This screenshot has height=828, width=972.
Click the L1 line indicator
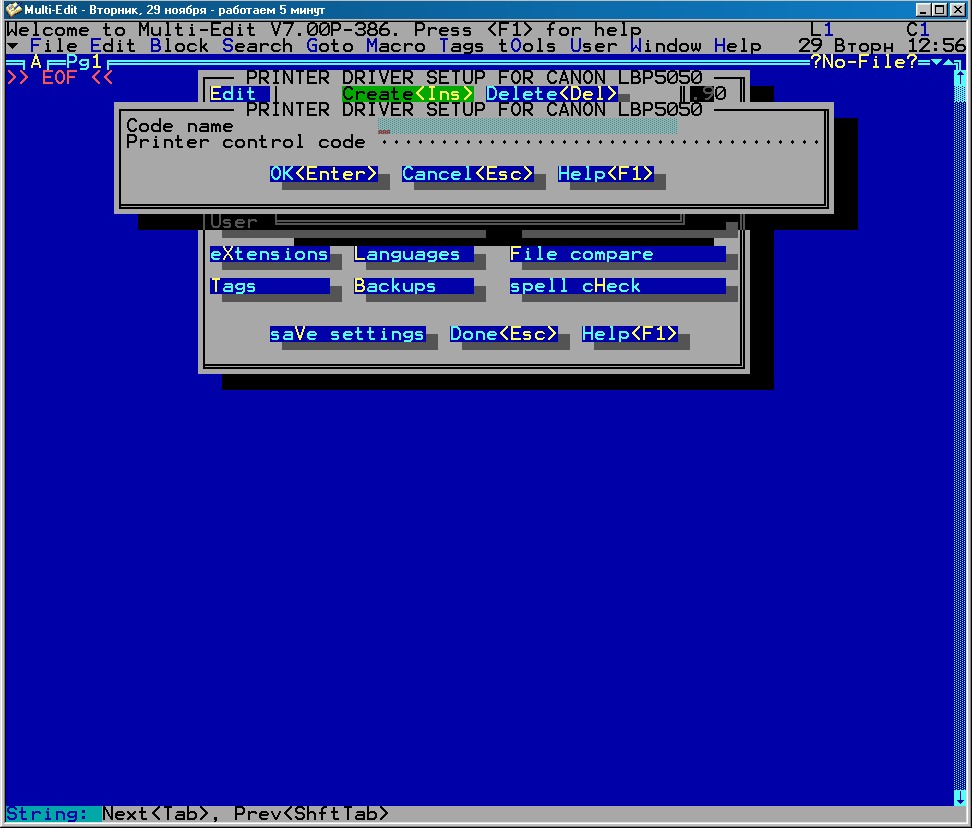(822, 30)
